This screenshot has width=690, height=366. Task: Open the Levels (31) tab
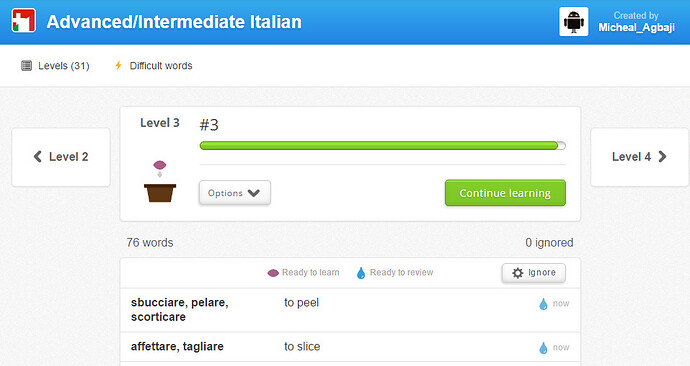tap(55, 66)
